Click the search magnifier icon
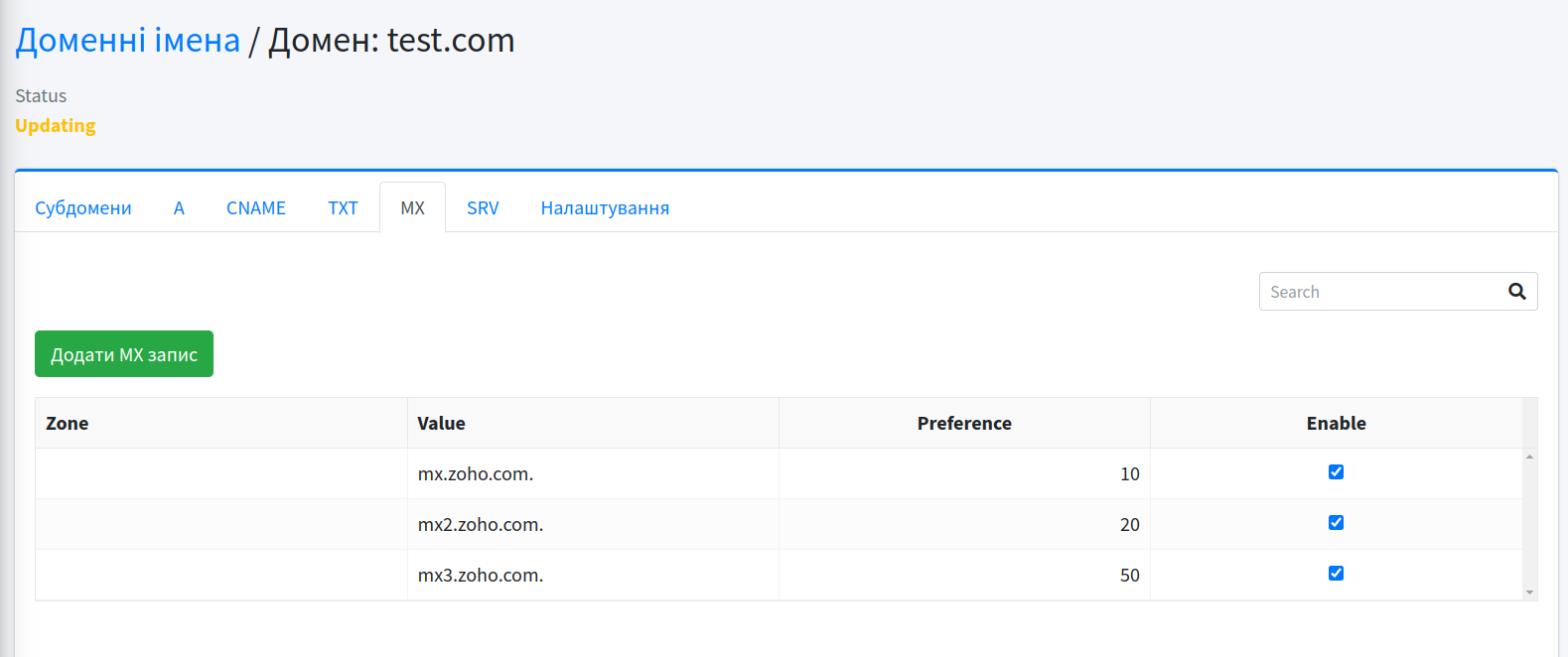 pyautogui.click(x=1516, y=292)
